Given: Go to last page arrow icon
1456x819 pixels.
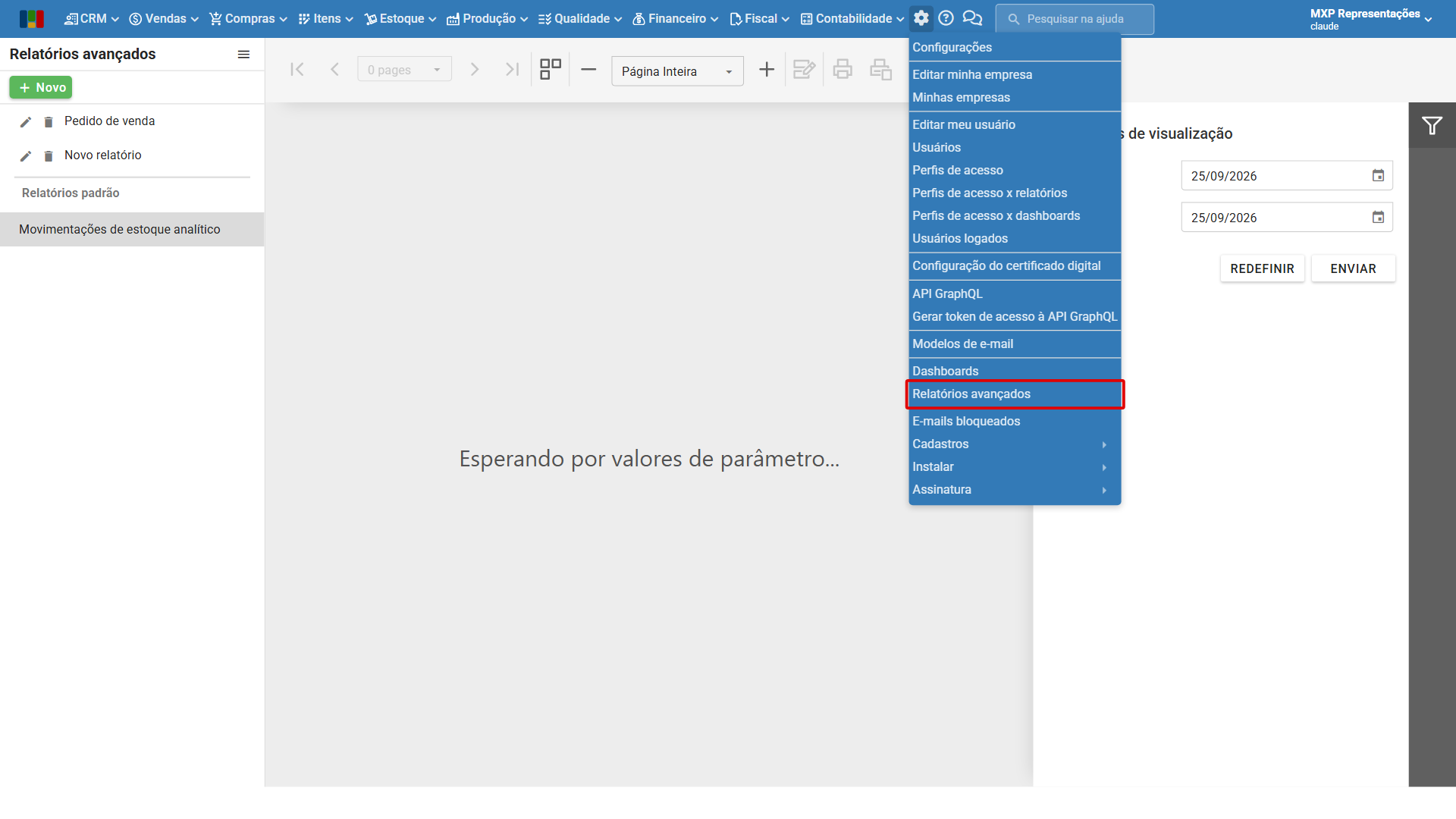Looking at the screenshot, I should [513, 70].
